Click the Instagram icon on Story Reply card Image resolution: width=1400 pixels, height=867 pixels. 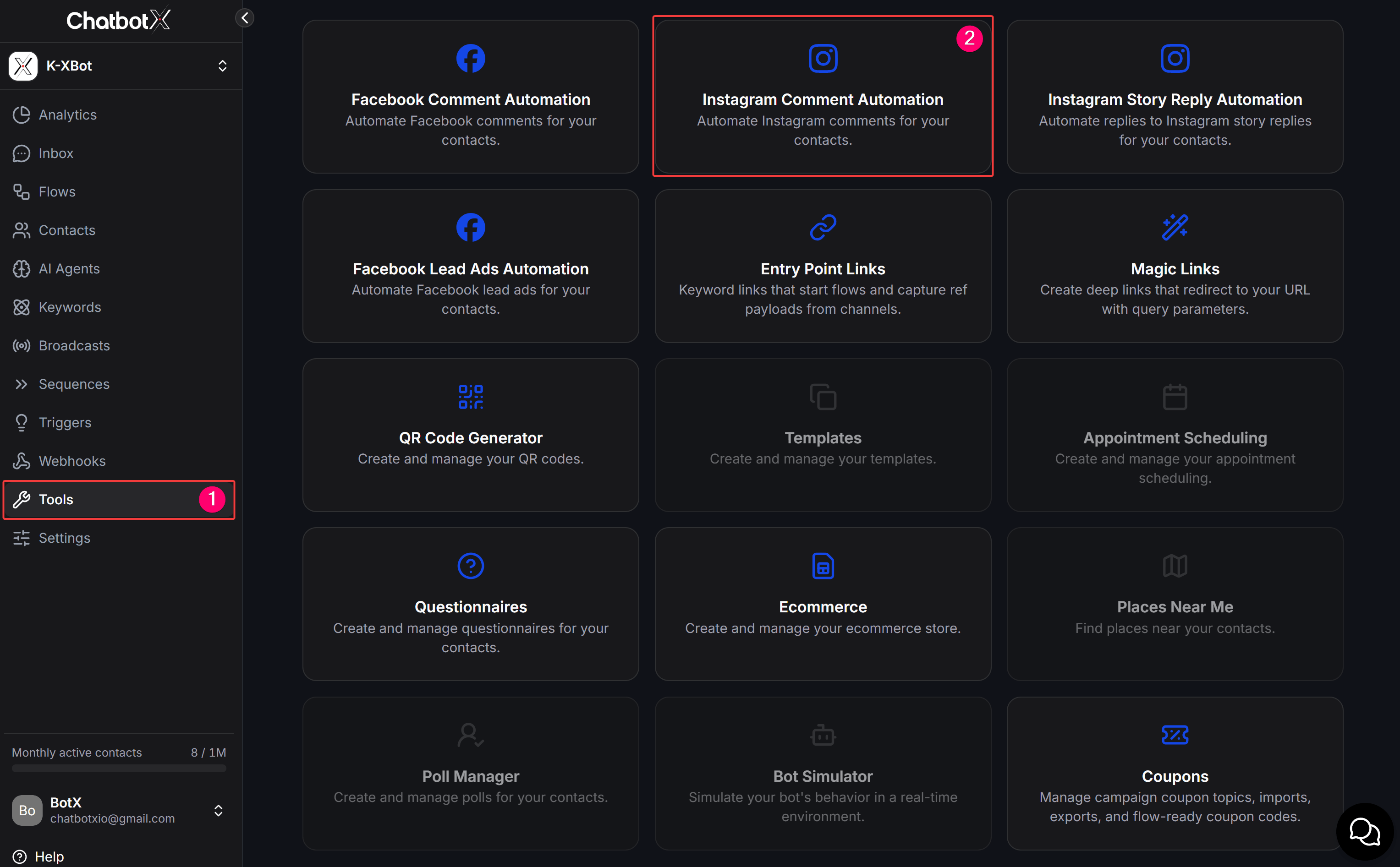[1175, 58]
